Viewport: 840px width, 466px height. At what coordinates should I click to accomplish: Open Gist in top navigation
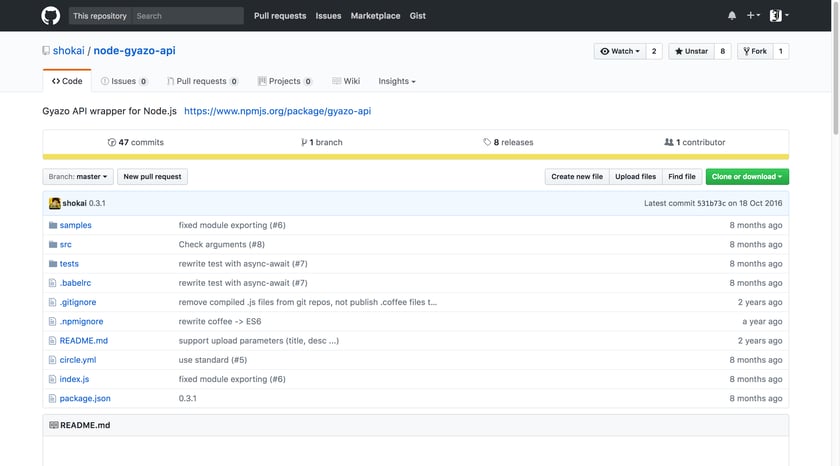[418, 16]
